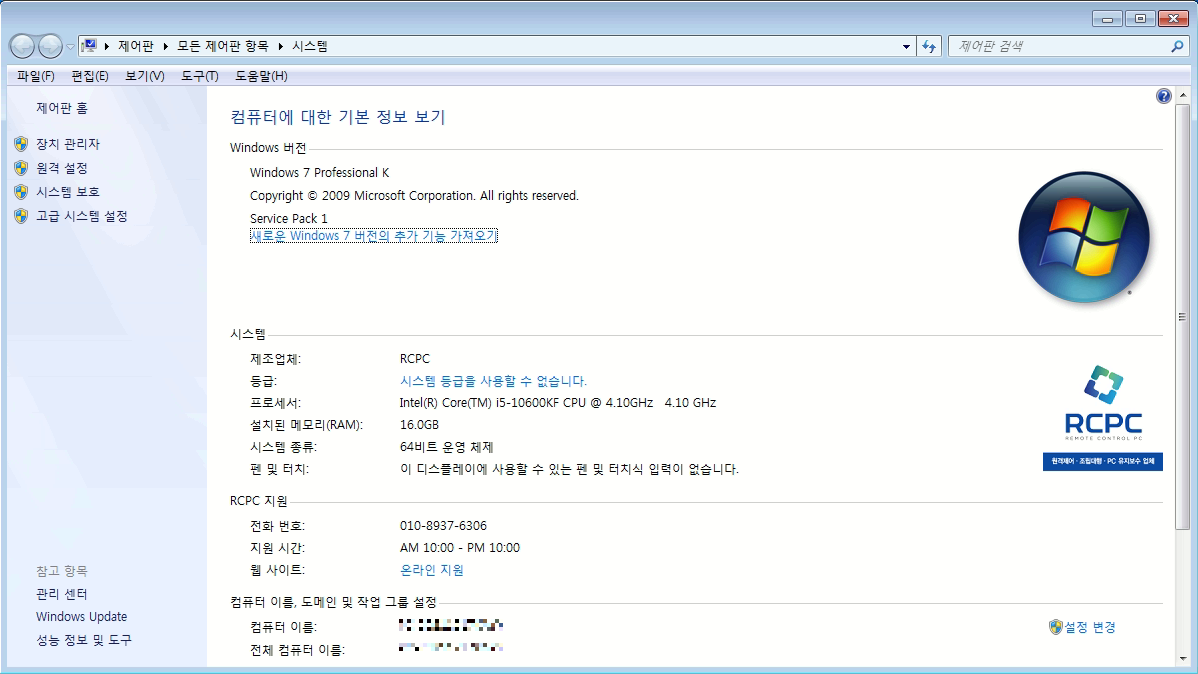The height and width of the screenshot is (674, 1198).
Task: Expand arrow before 제어판 breadcrumb
Action: click(107, 47)
